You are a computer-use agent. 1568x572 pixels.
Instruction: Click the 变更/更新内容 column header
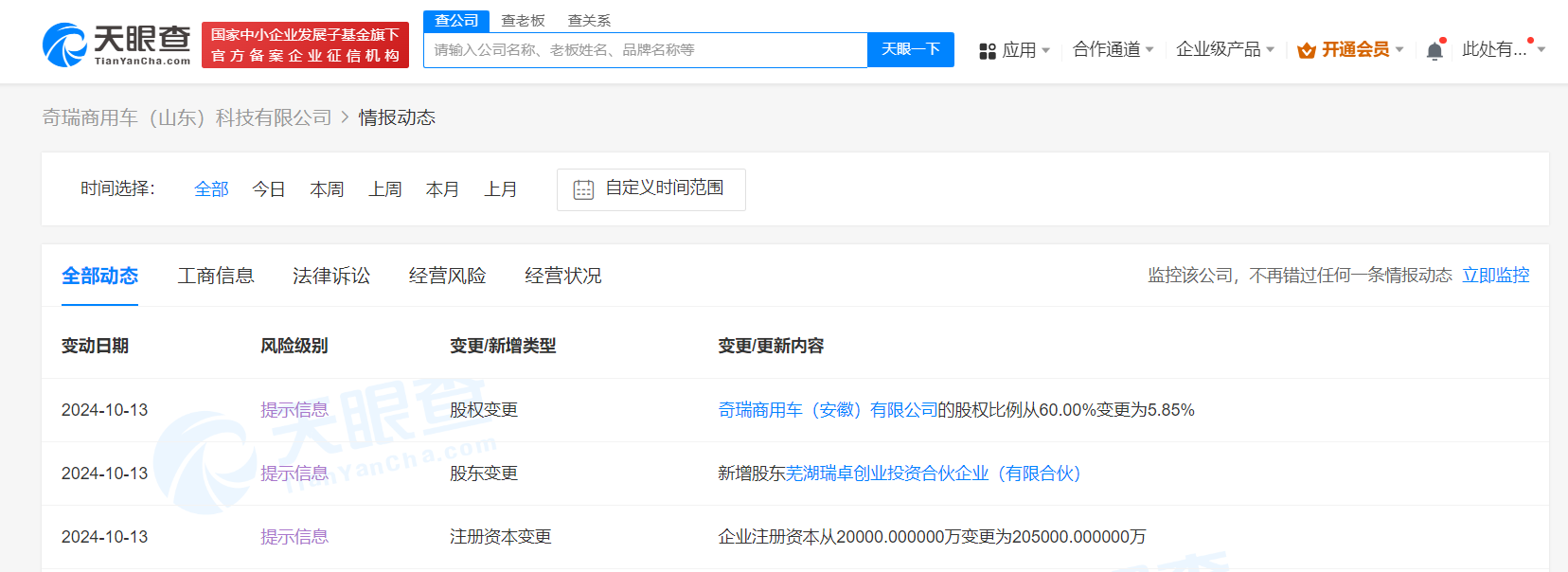[771, 346]
